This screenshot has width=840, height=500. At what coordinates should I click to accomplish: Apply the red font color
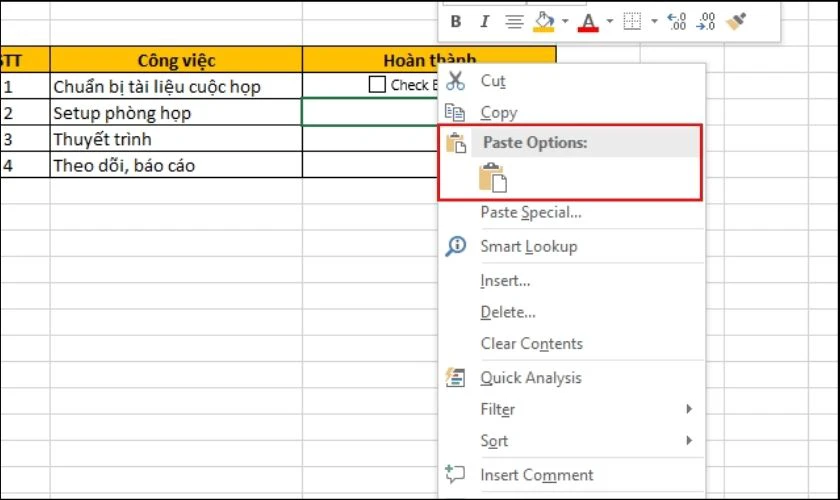tap(588, 22)
